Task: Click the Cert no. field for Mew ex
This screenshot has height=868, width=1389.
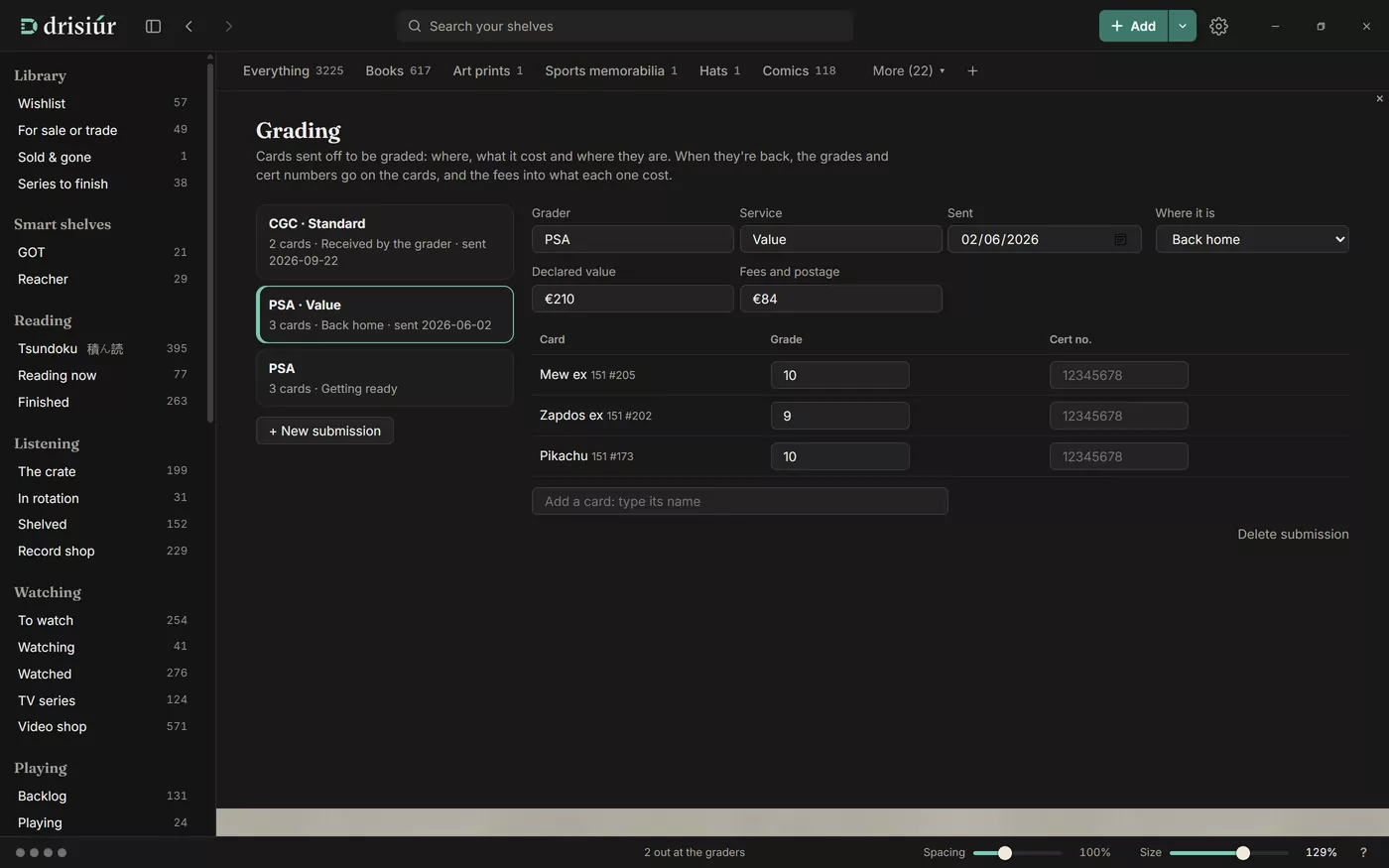Action: click(x=1119, y=375)
